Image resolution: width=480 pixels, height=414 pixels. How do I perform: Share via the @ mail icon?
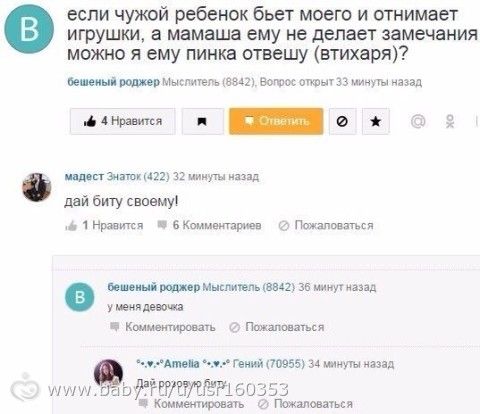418,121
